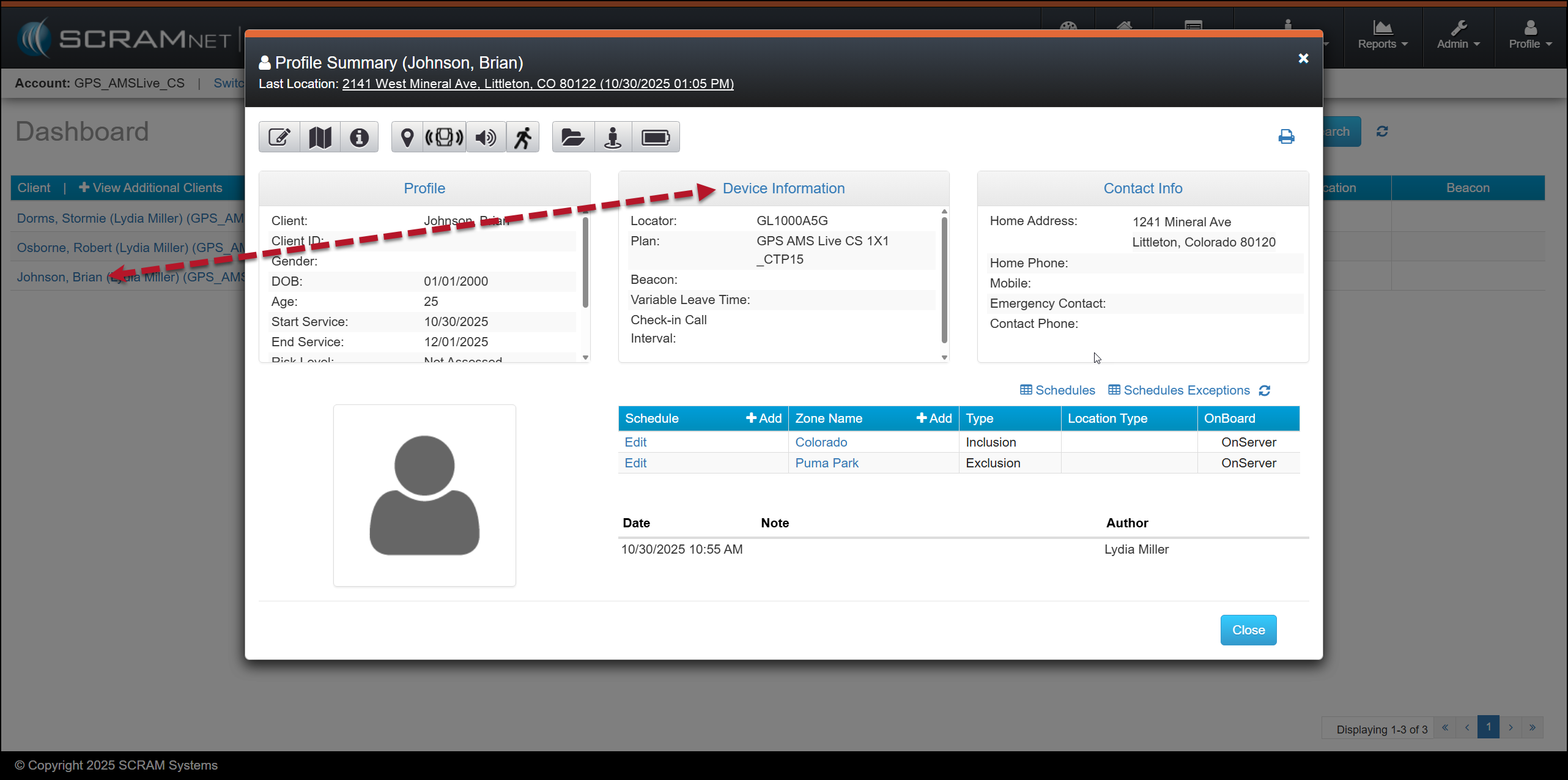
Task: Click the info circle toolbar icon
Action: pos(360,137)
